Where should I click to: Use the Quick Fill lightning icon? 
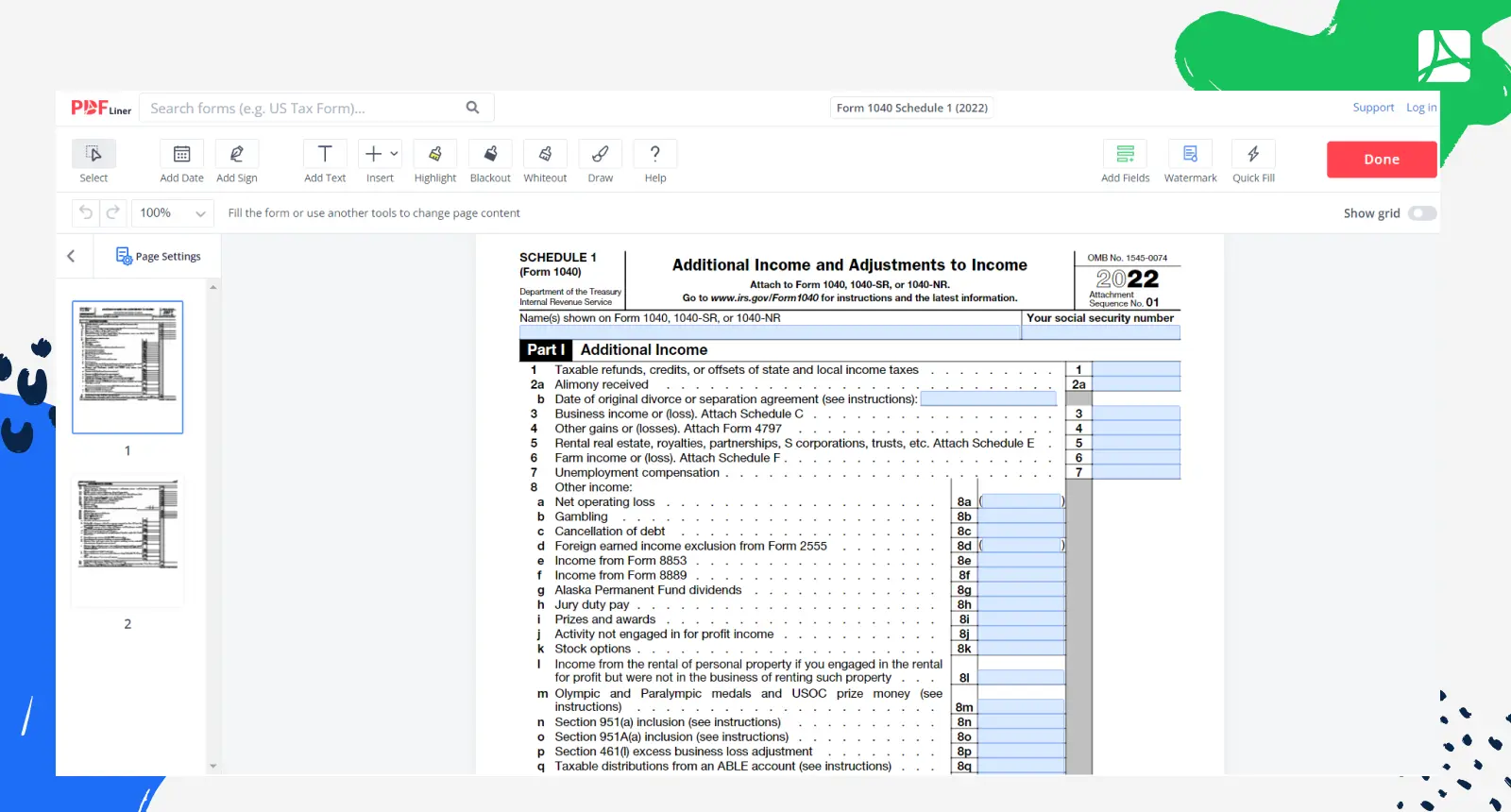[x=1253, y=154]
